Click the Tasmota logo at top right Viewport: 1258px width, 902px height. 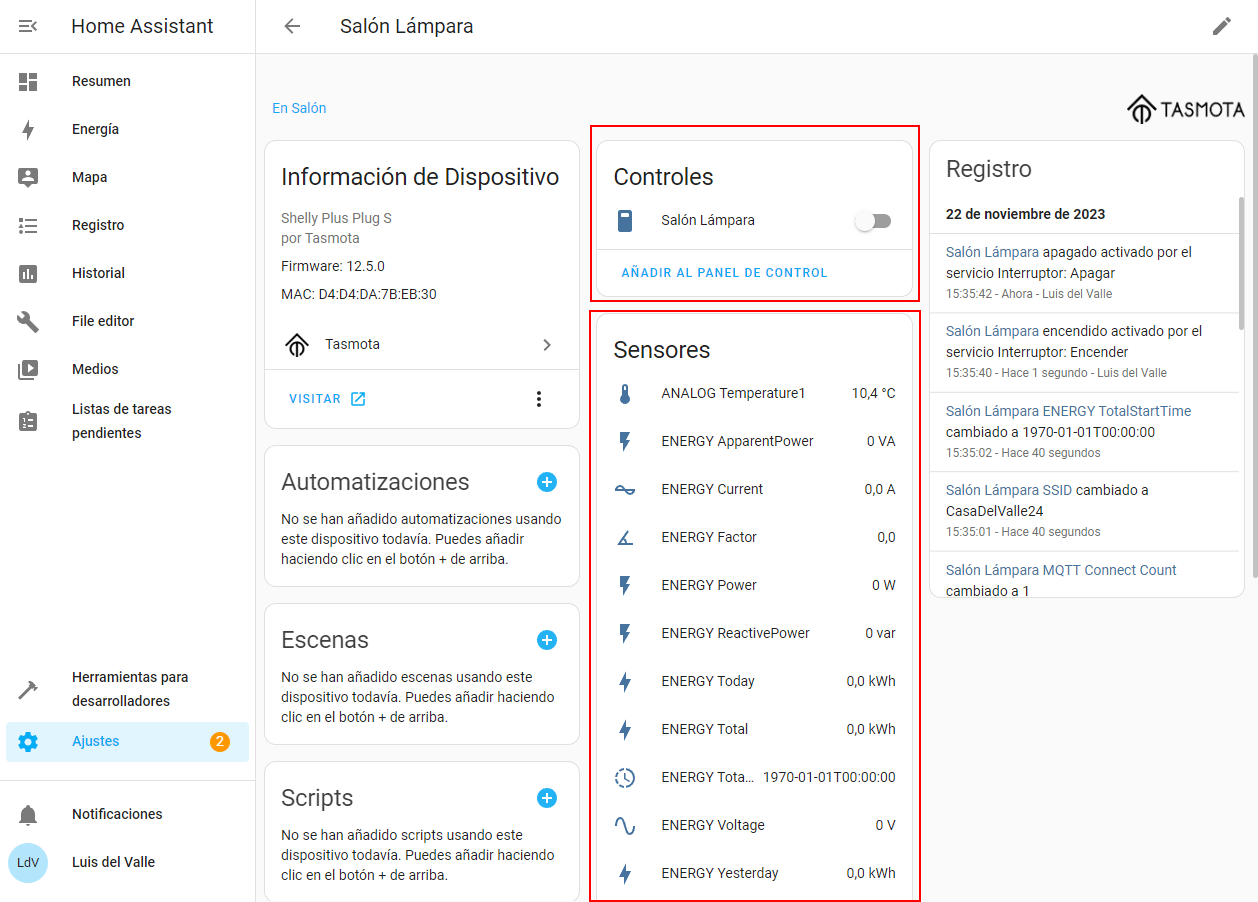(x=1185, y=109)
